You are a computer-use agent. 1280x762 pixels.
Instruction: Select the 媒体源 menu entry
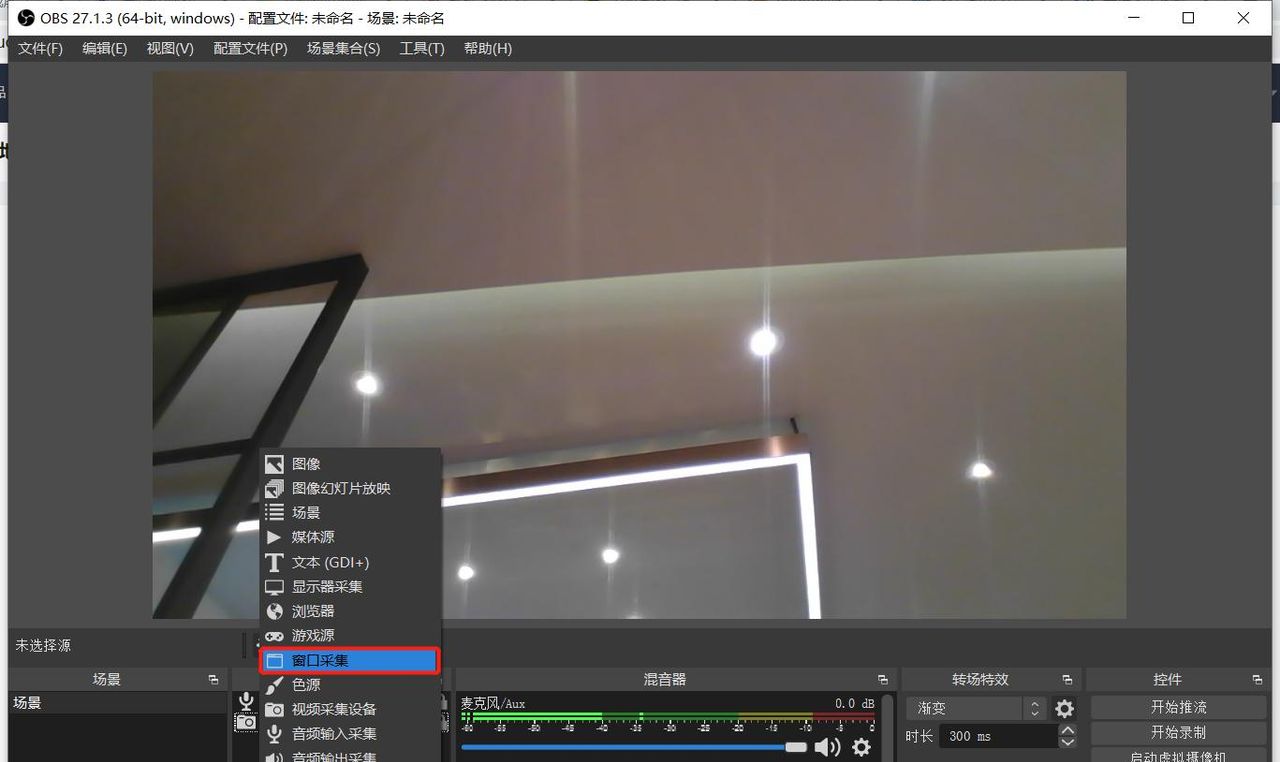pos(350,537)
